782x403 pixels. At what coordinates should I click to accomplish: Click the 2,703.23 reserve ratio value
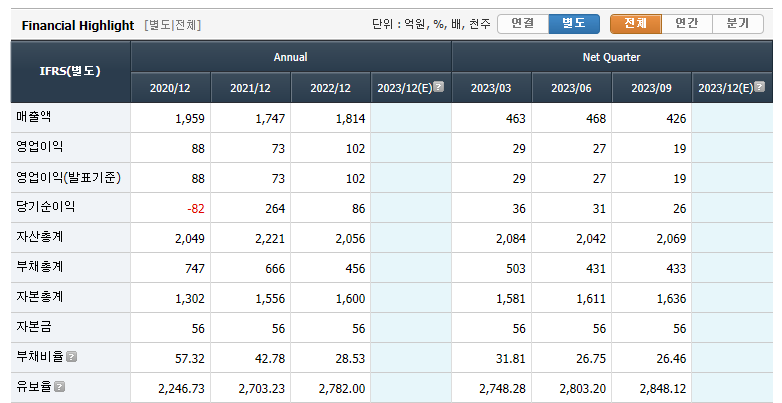point(262,388)
